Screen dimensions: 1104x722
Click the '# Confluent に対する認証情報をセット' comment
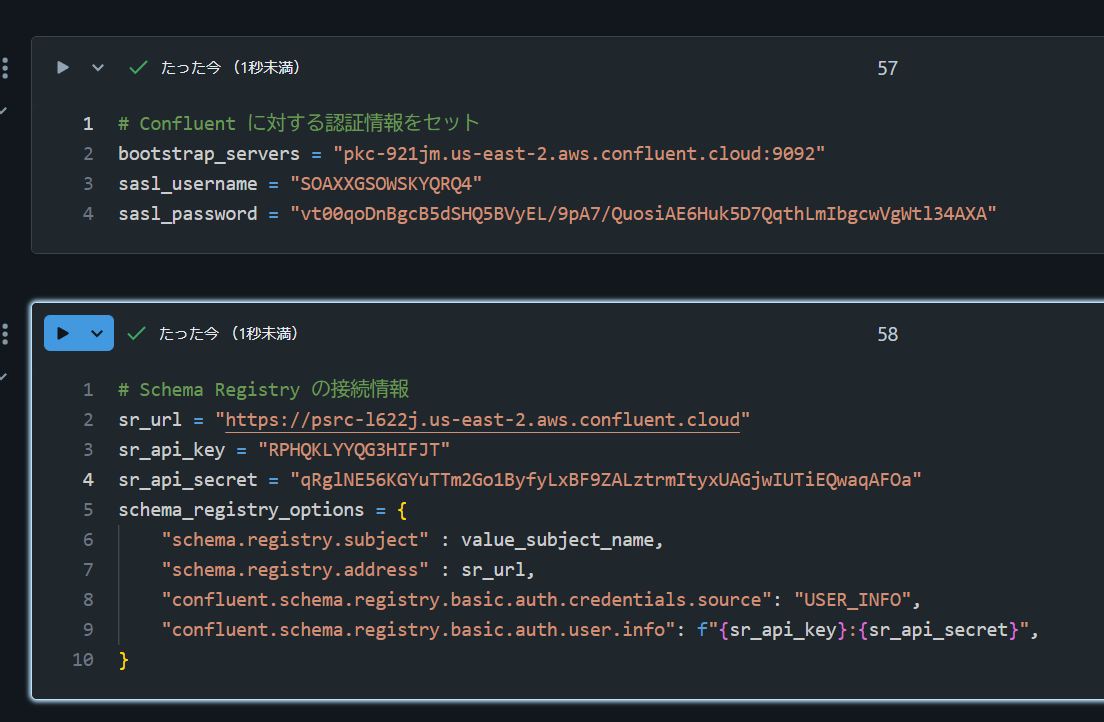[x=299, y=123]
